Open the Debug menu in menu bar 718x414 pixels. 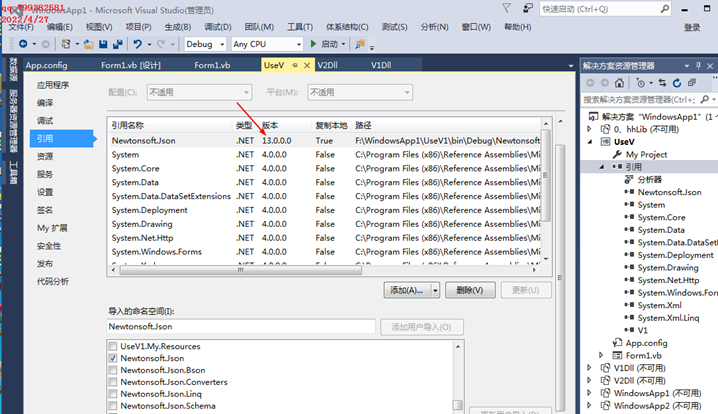click(x=218, y=27)
